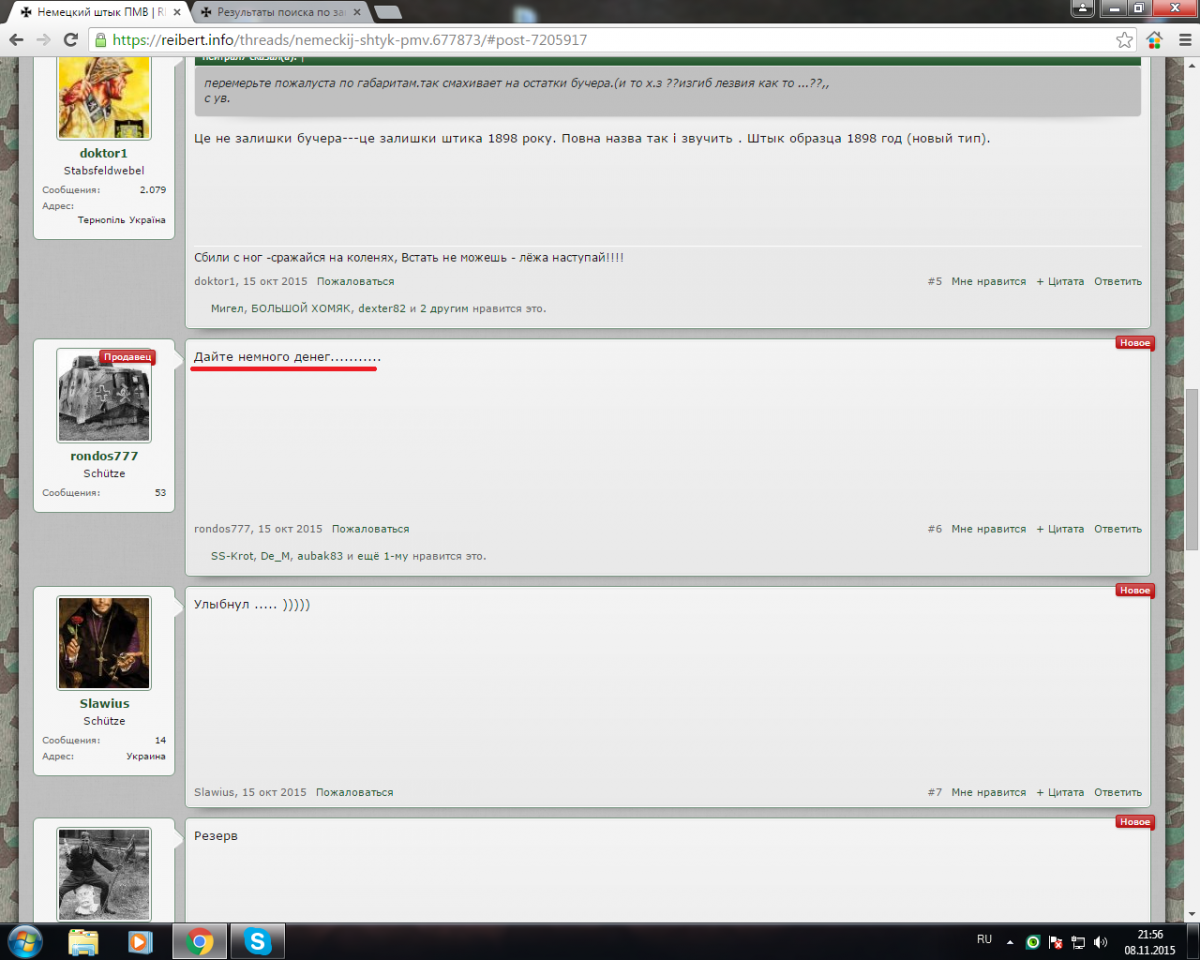Click Пожаловаться on rondos777's post
Viewport: 1200px width, 960px height.
click(x=370, y=529)
